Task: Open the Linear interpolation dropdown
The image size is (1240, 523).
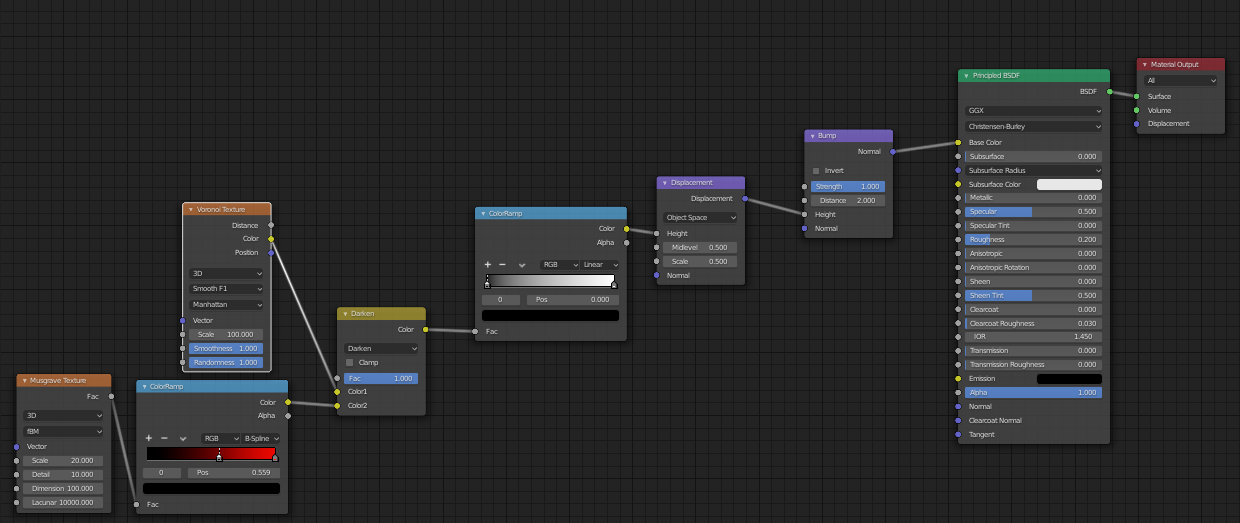Action: (x=600, y=265)
